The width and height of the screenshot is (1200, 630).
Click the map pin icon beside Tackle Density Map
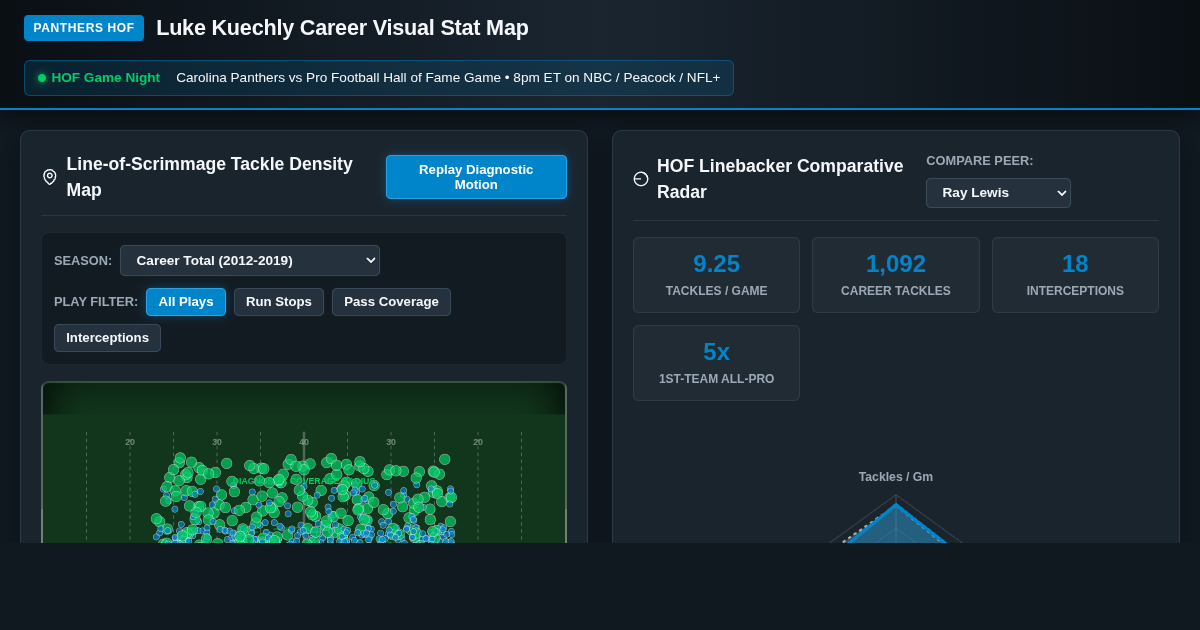pyautogui.click(x=50, y=177)
